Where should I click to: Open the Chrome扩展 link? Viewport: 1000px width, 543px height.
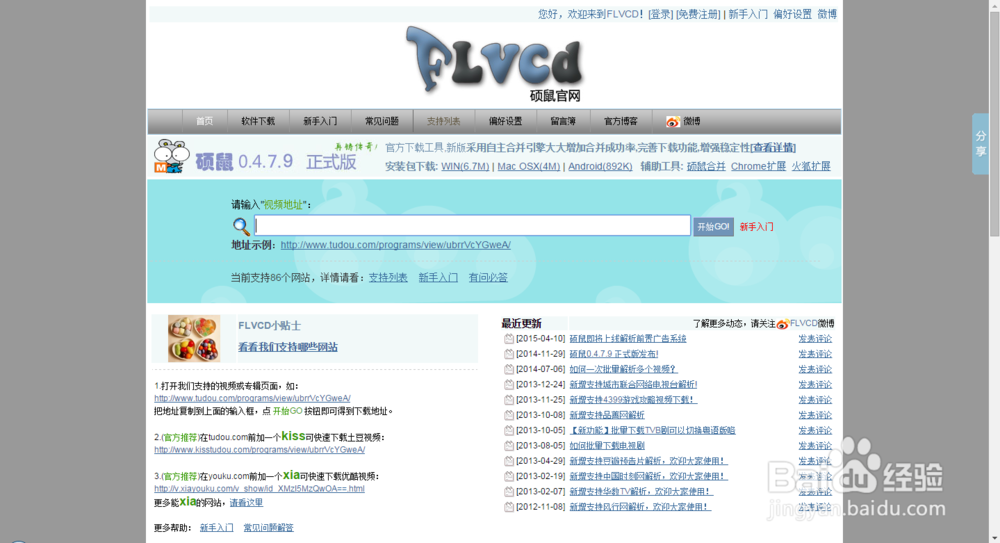click(x=758, y=167)
